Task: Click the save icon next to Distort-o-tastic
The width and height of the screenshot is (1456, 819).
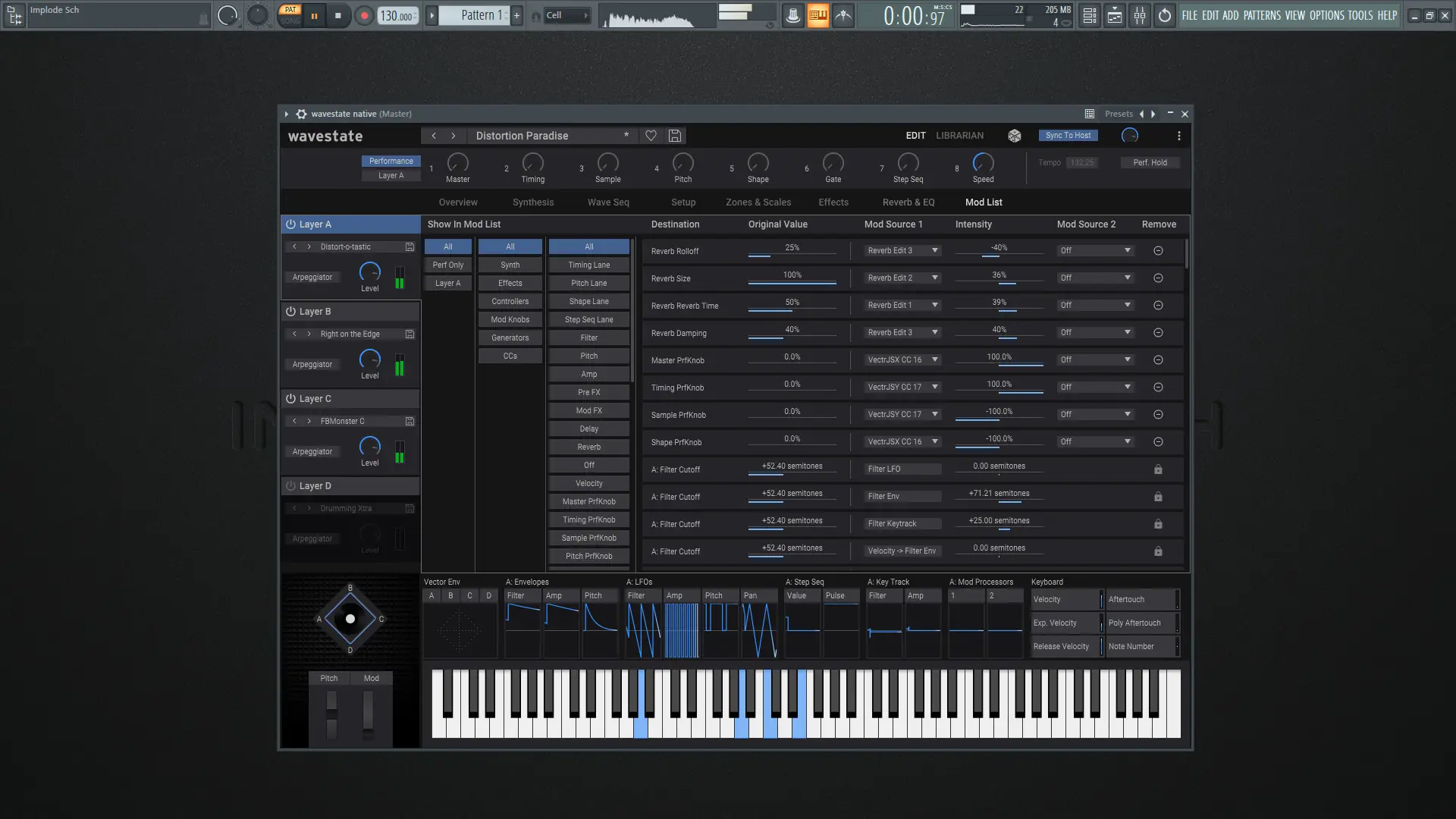Action: (x=409, y=247)
